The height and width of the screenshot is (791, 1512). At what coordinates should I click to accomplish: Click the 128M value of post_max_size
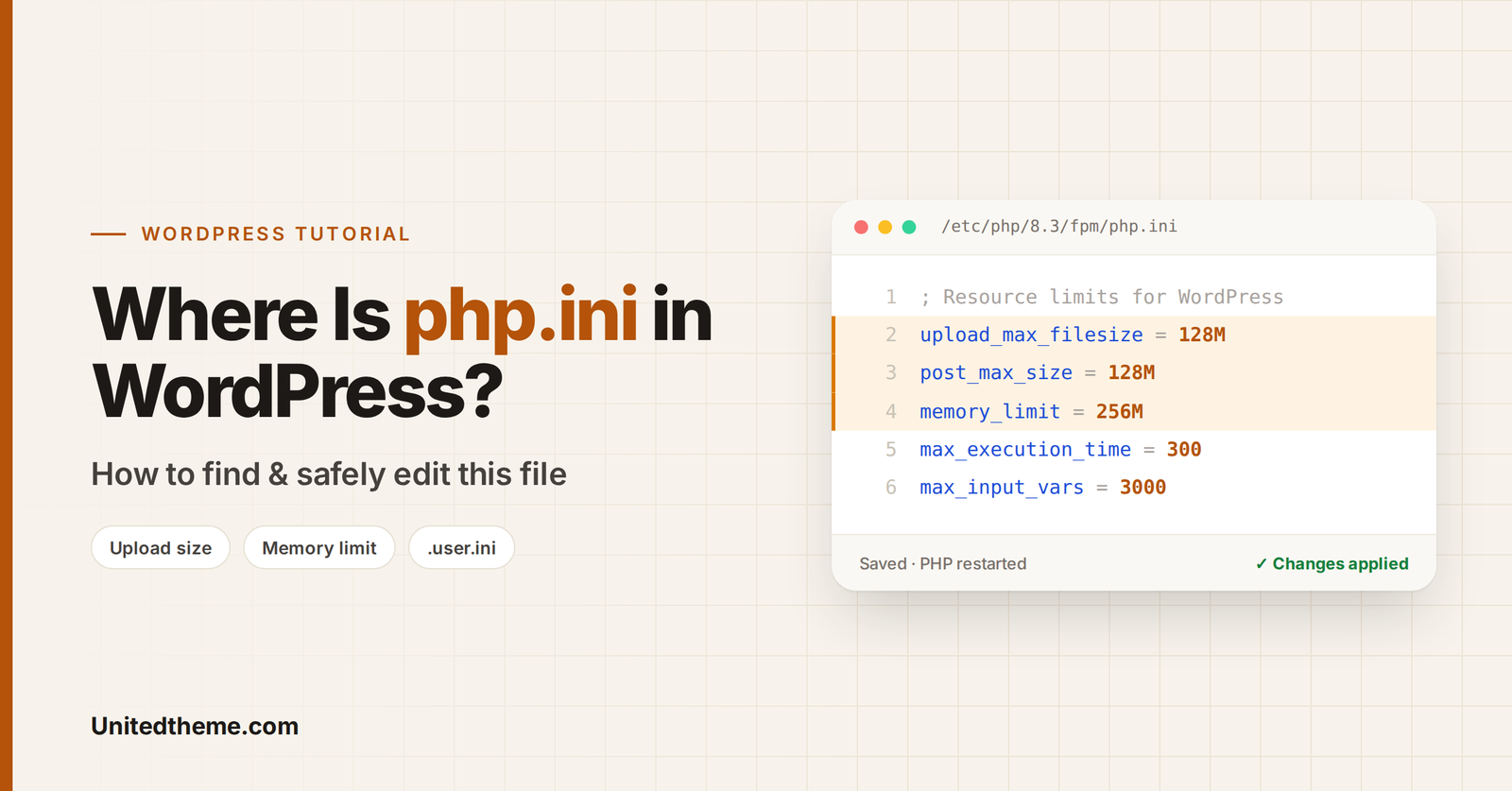coord(1131,373)
